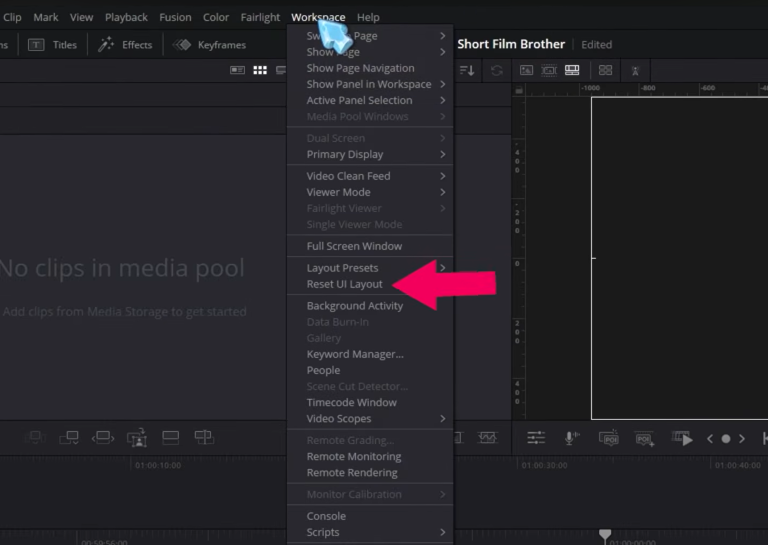Go to next marker with right chevron
The height and width of the screenshot is (545, 768).
pyautogui.click(x=742, y=439)
